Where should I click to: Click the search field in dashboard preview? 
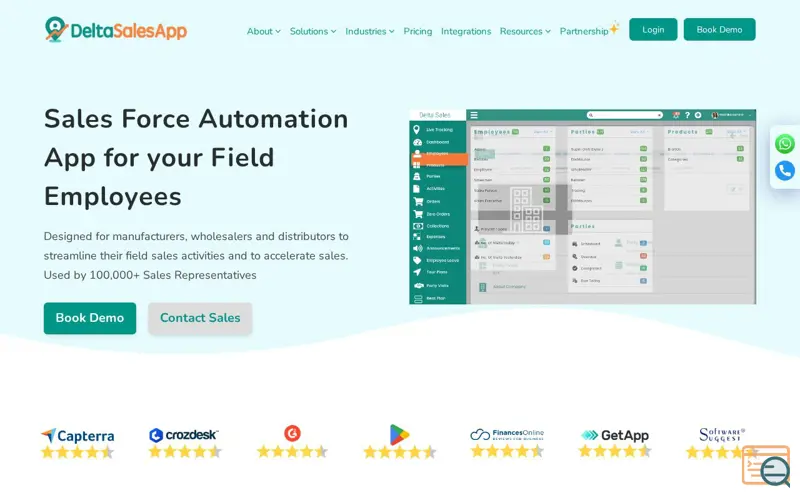(624, 115)
